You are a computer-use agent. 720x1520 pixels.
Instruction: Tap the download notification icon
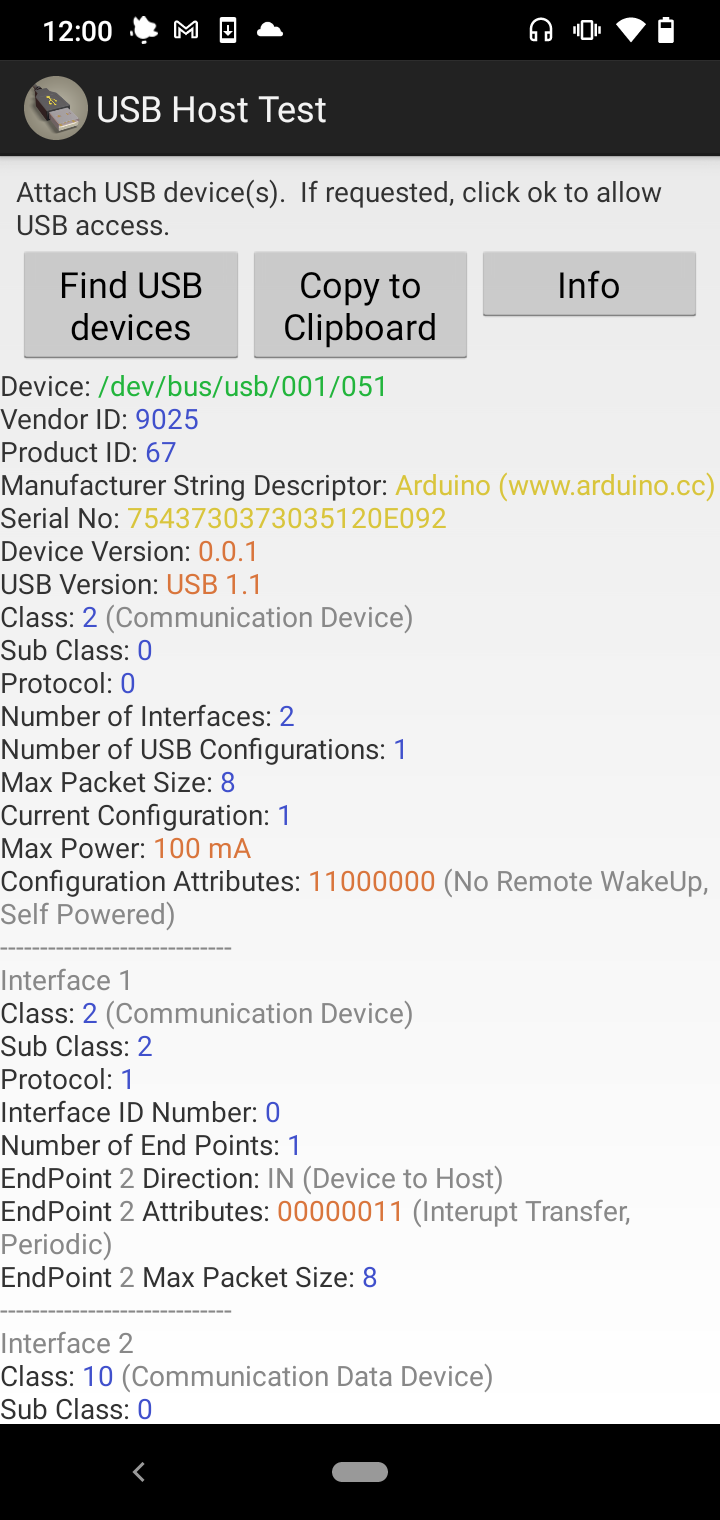tap(228, 31)
